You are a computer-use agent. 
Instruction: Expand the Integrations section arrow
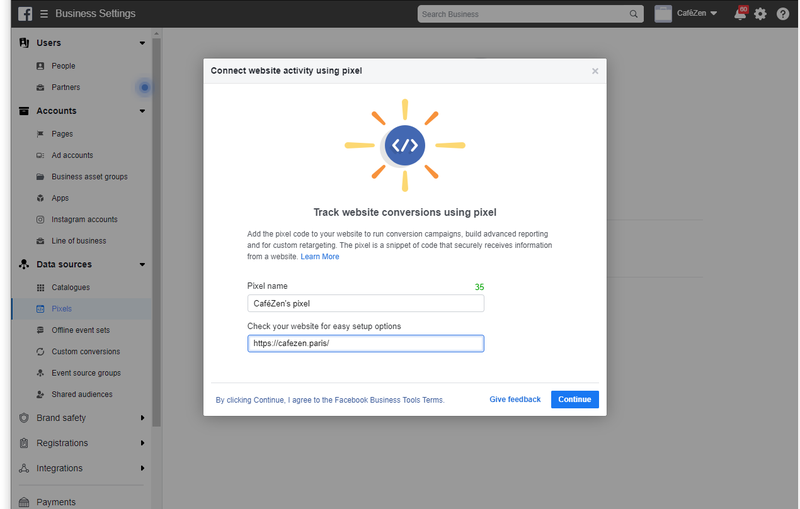(142, 468)
